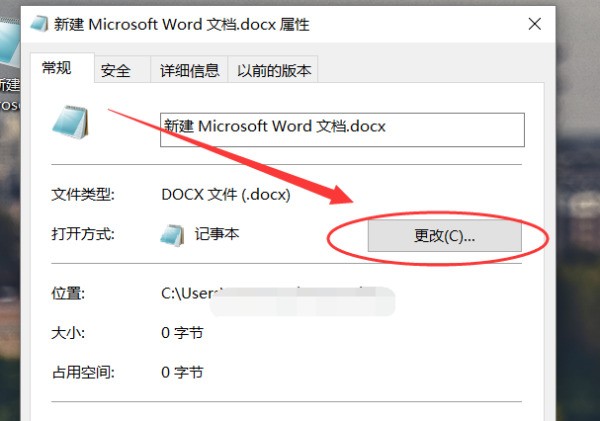Show the 以前的版本 tab
600x421 pixels.
tap(274, 70)
